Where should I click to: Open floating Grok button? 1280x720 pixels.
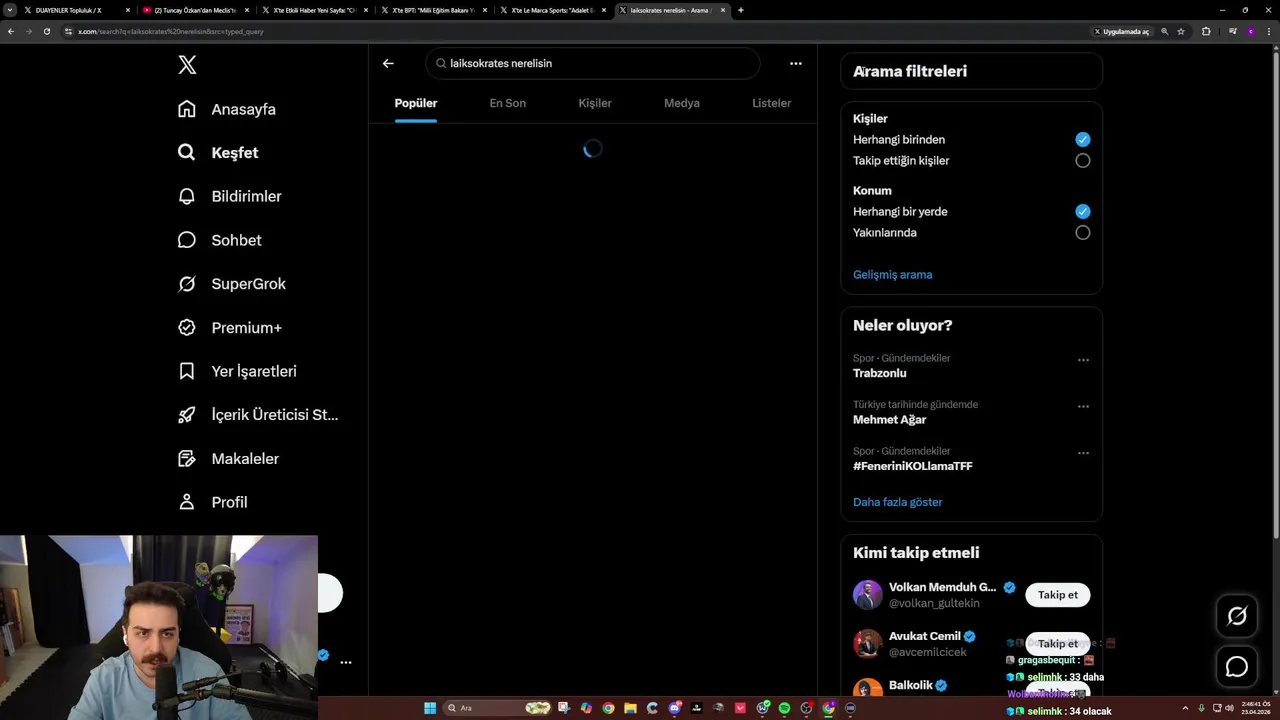1237,617
